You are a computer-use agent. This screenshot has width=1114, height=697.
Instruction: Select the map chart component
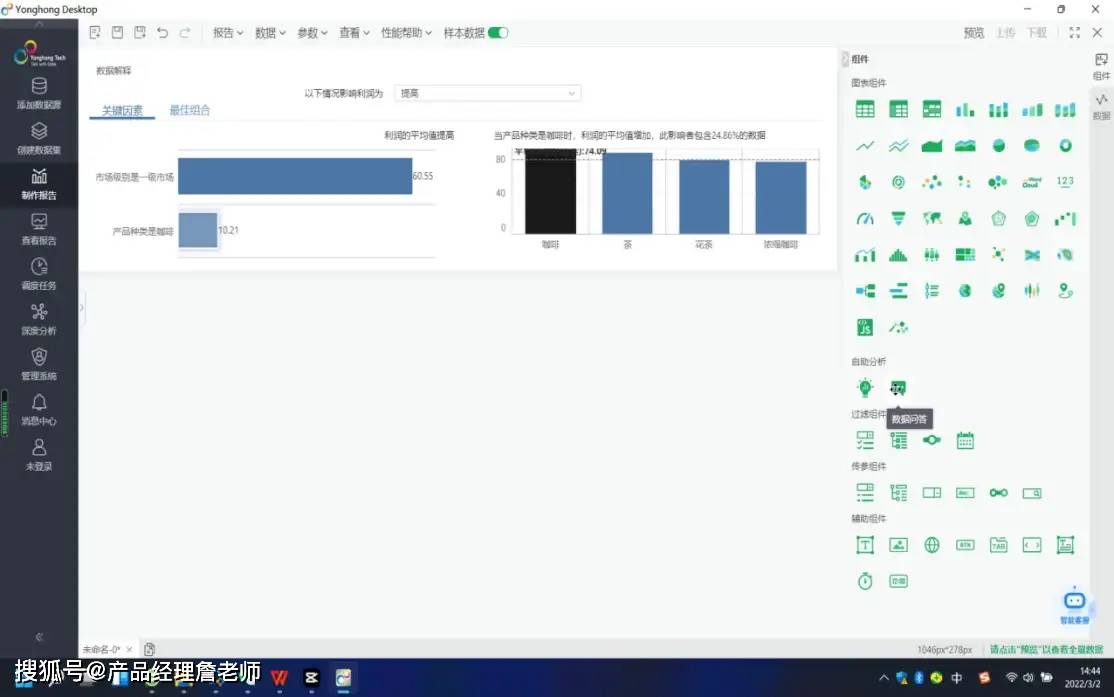pyautogui.click(x=932, y=218)
